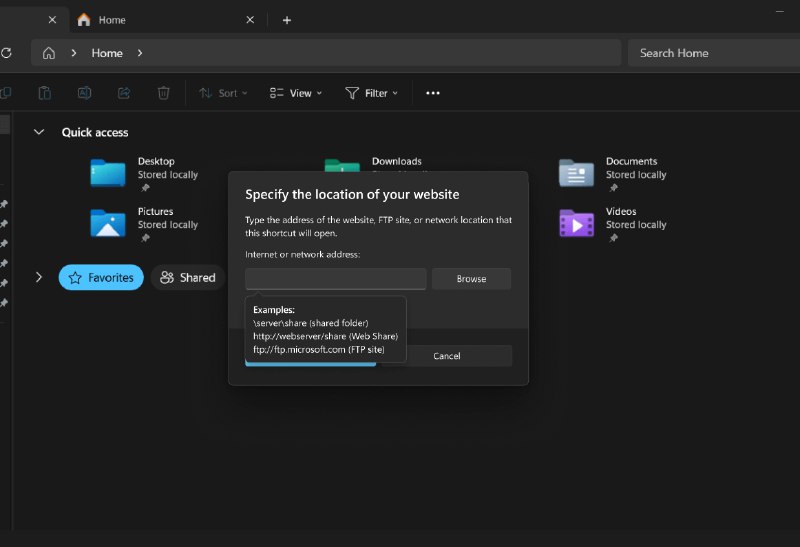800x547 pixels.
Task: Open the Documents folder icon
Action: (x=576, y=173)
